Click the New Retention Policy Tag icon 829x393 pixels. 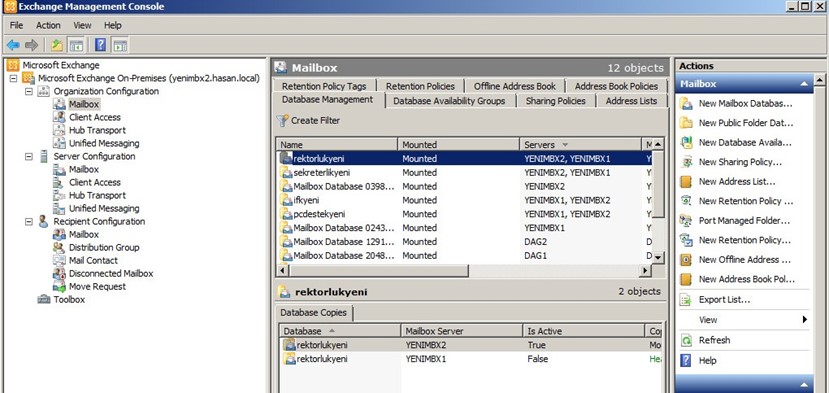tap(686, 201)
